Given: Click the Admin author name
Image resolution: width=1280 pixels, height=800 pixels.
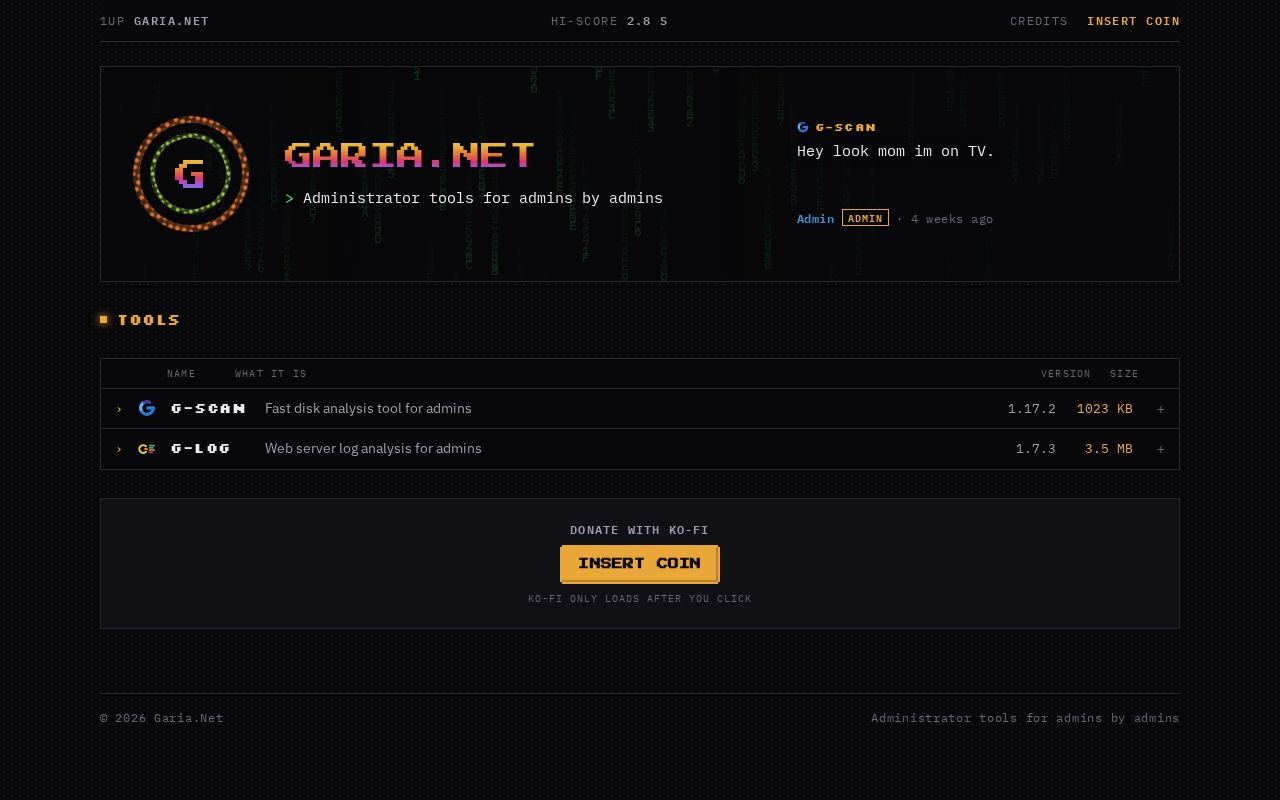Looking at the screenshot, I should (815, 219).
